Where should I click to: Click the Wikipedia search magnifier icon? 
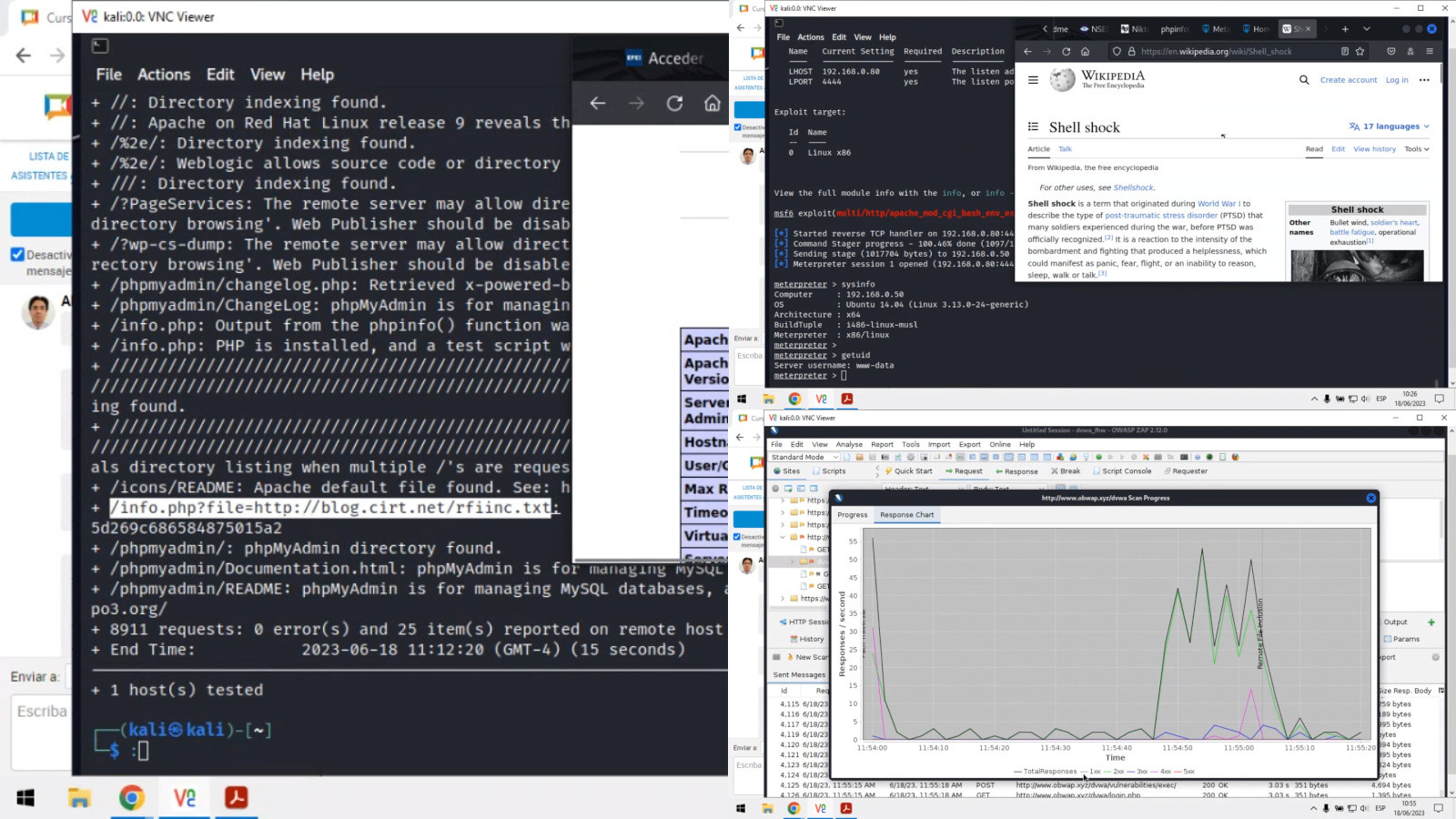pyautogui.click(x=1304, y=80)
